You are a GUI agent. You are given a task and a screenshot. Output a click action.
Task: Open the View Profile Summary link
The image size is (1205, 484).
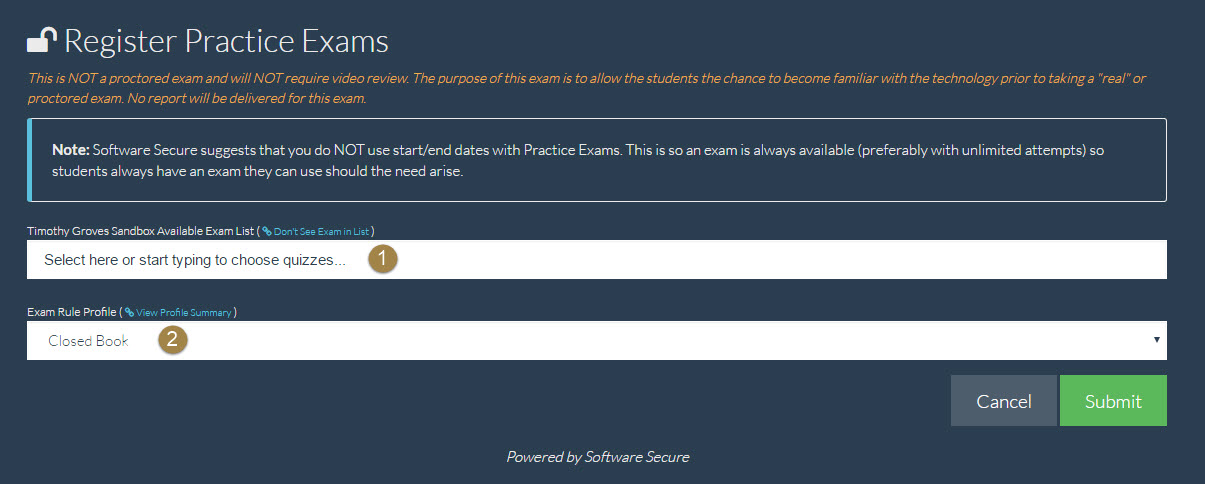pos(184,312)
